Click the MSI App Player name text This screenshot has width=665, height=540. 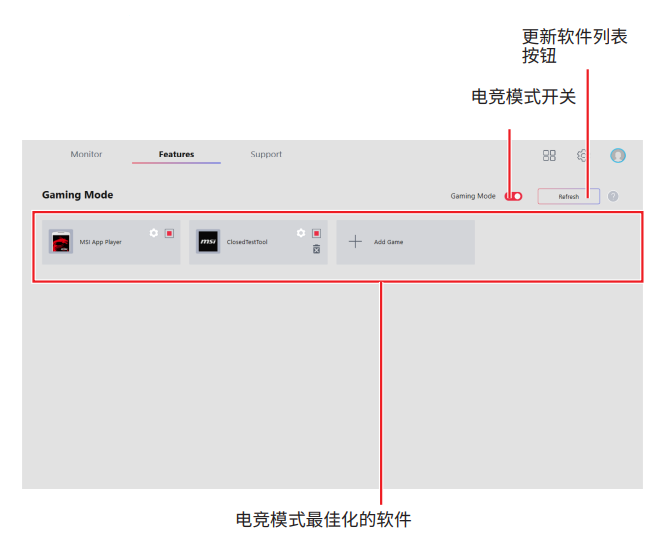(x=101, y=242)
